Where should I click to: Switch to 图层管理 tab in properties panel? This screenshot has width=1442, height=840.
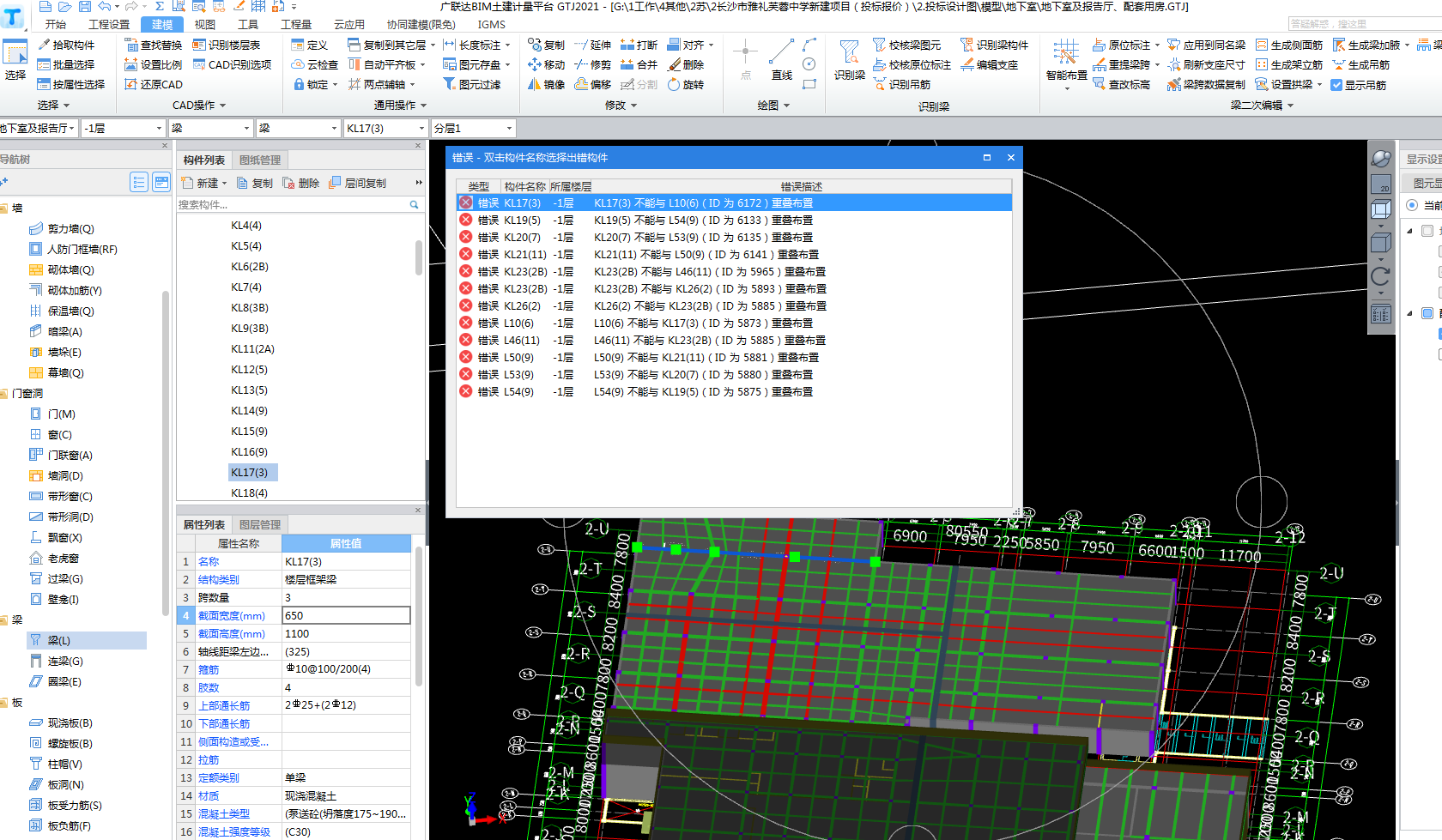[260, 524]
